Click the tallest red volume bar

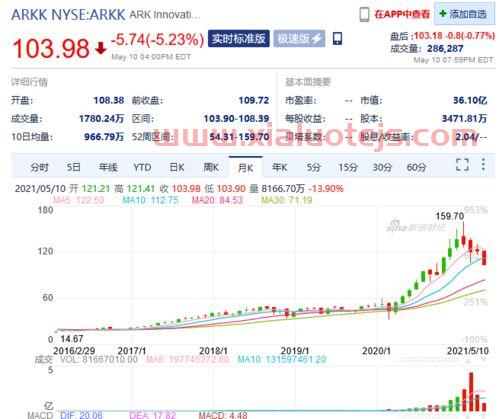[471, 392]
